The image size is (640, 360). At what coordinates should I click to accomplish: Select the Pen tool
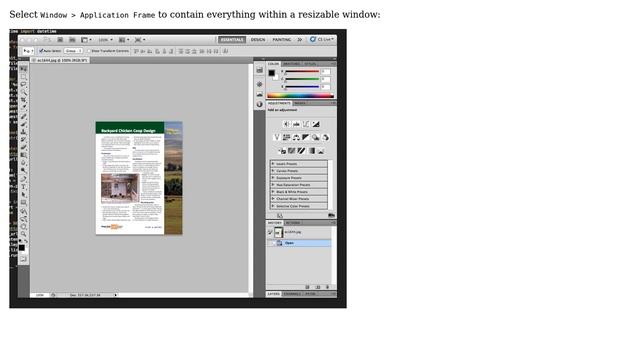pyautogui.click(x=24, y=179)
